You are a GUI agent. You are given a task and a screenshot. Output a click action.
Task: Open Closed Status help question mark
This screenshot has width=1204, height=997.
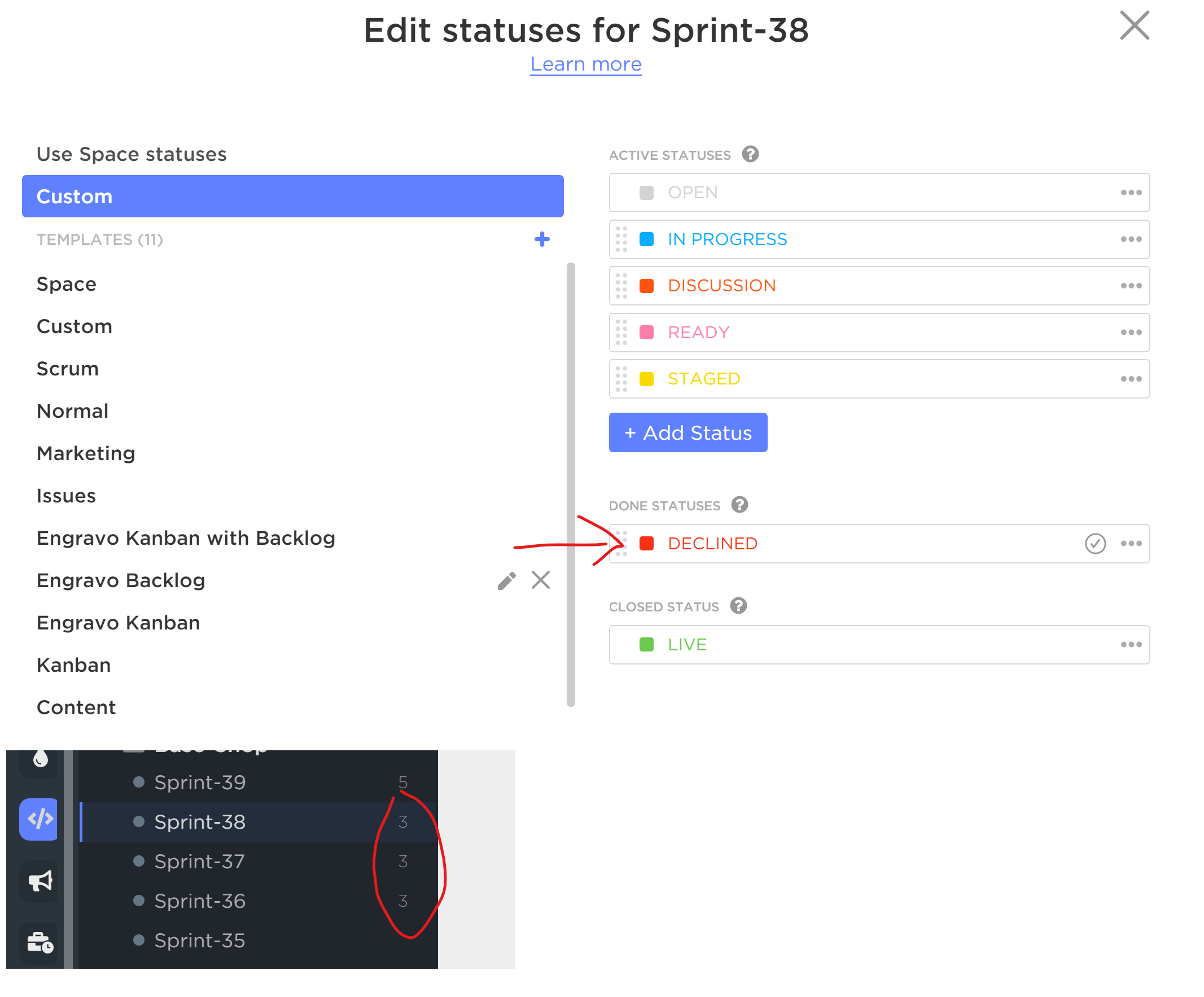[x=738, y=605]
